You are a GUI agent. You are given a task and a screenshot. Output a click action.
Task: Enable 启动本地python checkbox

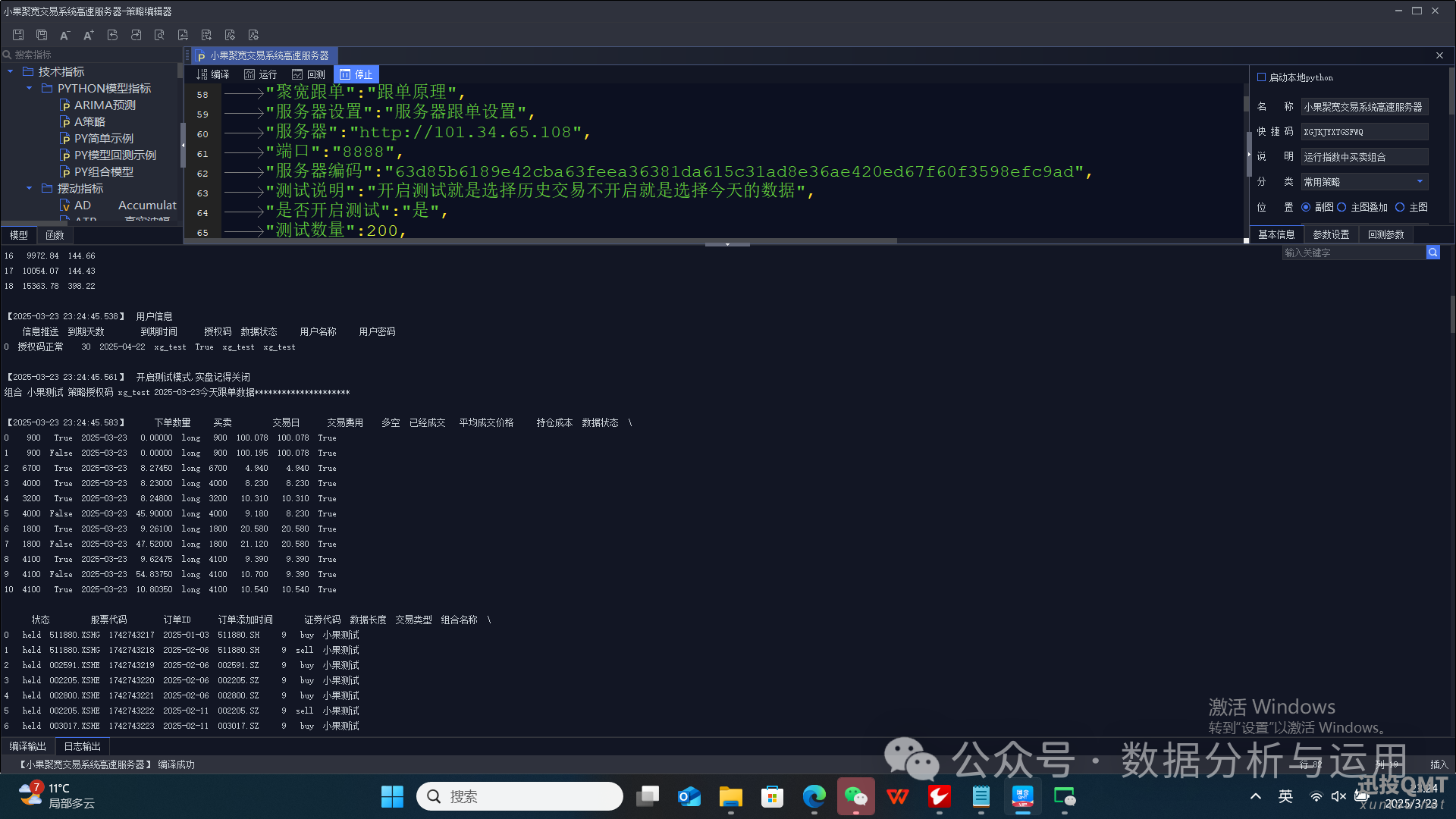tap(1261, 77)
